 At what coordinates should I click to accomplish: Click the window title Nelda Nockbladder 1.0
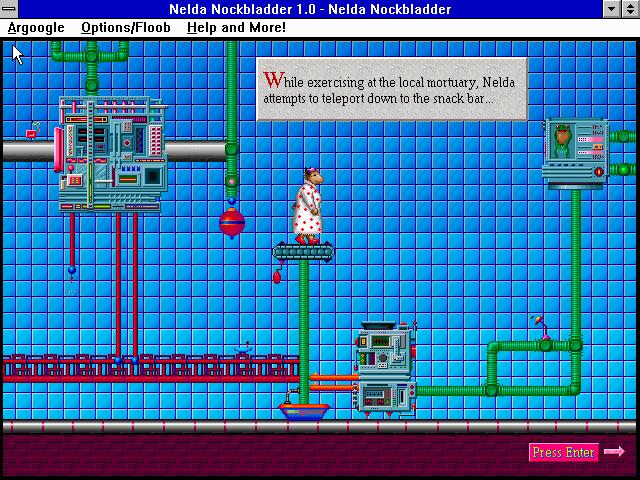(310, 9)
